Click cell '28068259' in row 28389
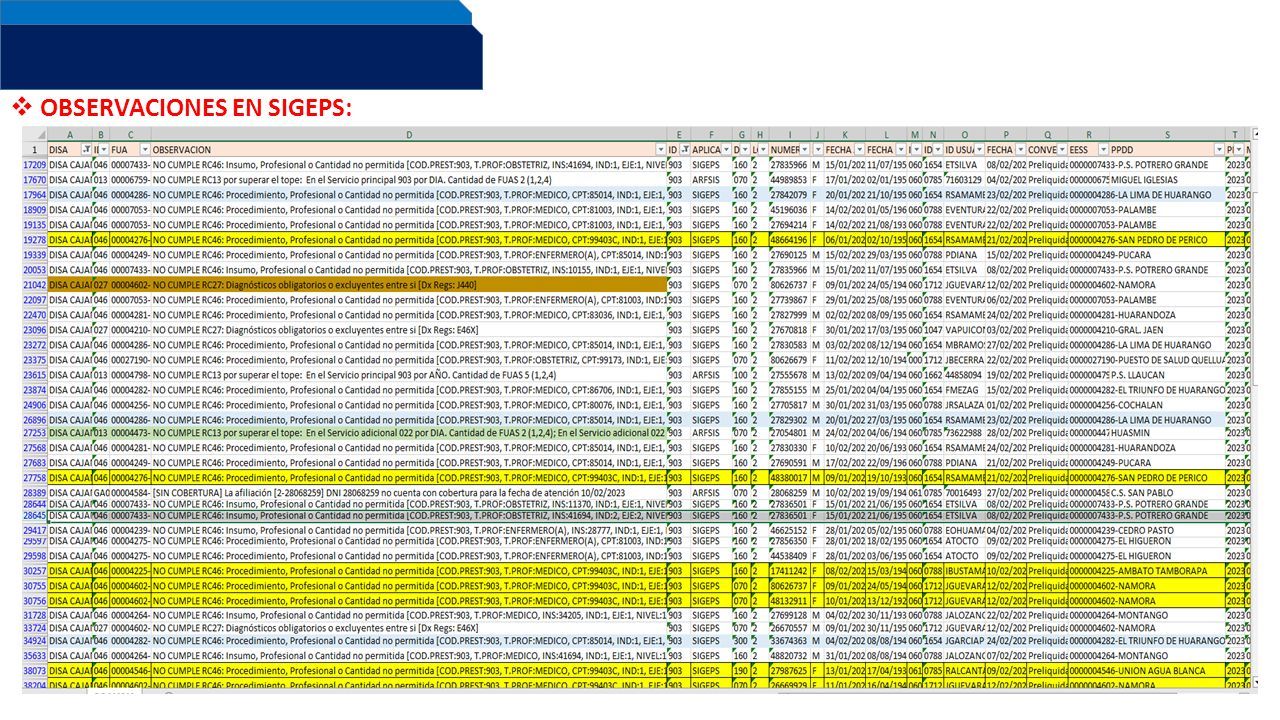1280x720 pixels. point(789,493)
